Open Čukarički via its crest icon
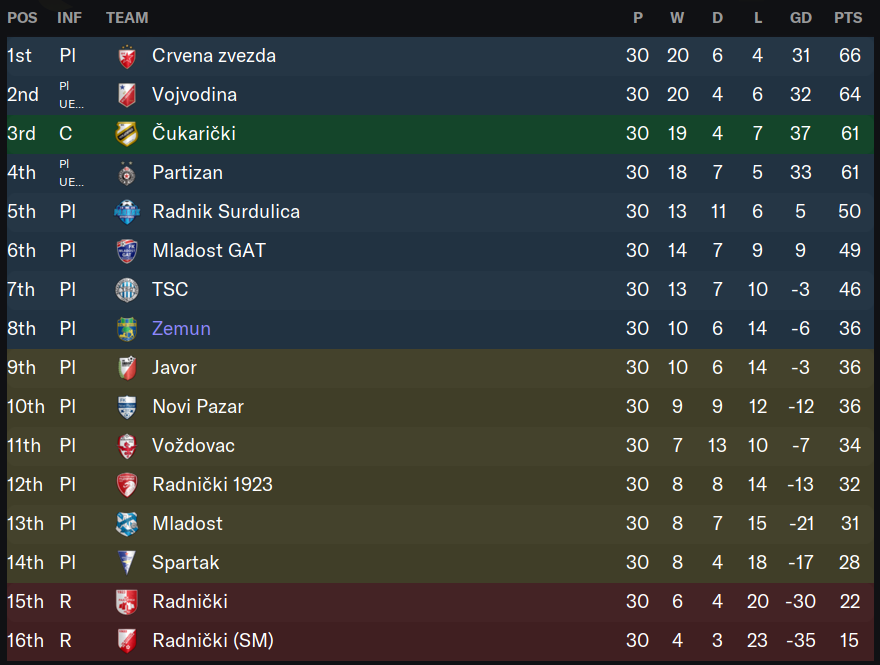The width and height of the screenshot is (880, 665). [127, 134]
